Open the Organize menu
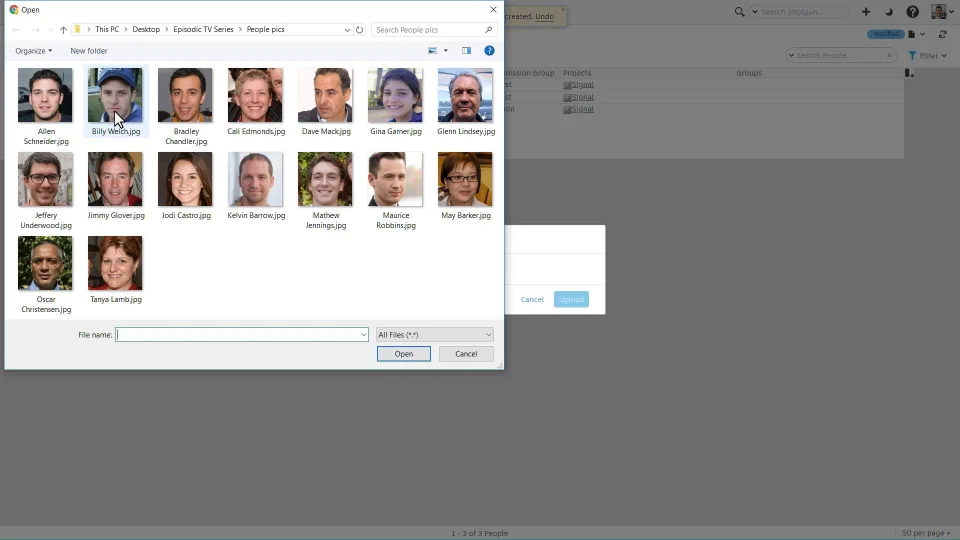Screen dimensions: 960x540 (x=34, y=51)
